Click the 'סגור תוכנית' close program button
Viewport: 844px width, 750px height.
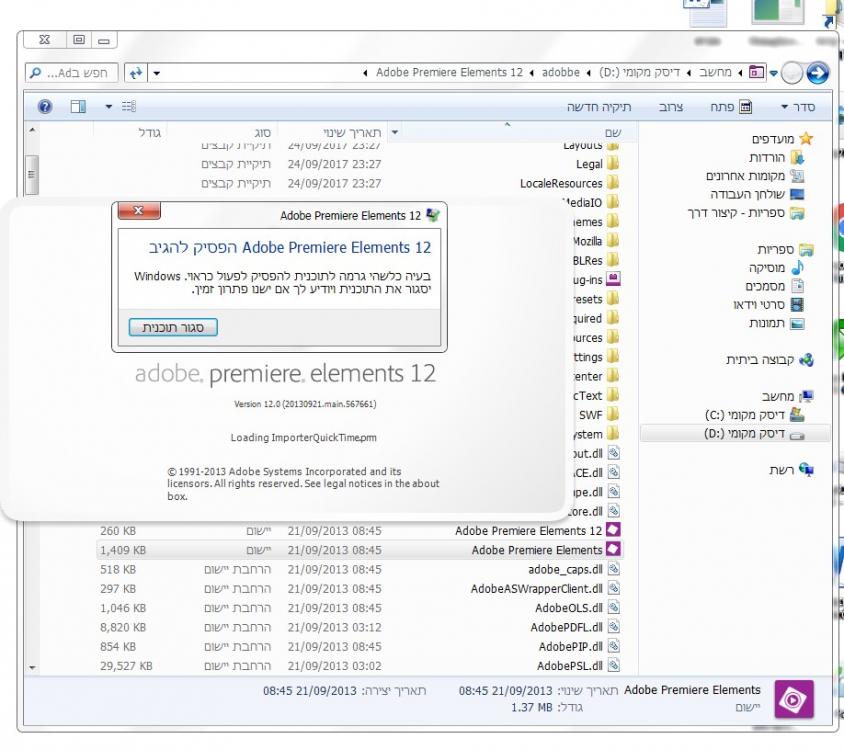pos(173,327)
